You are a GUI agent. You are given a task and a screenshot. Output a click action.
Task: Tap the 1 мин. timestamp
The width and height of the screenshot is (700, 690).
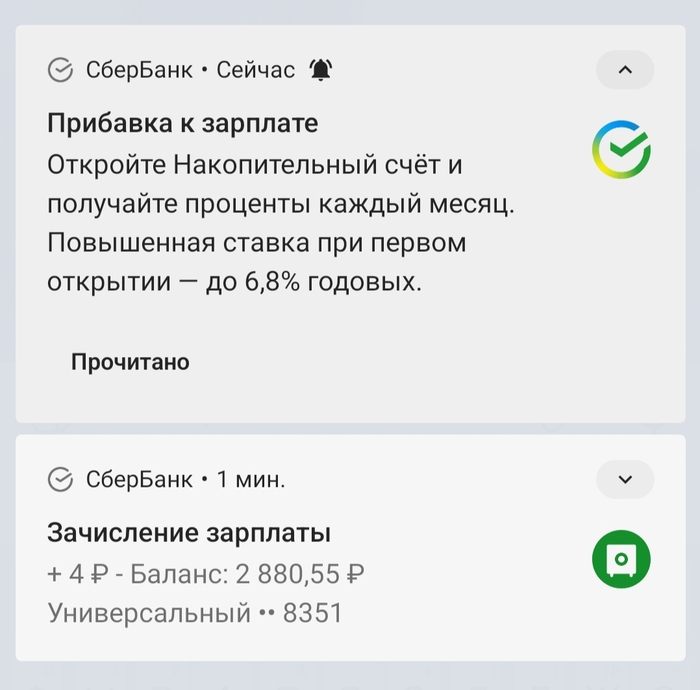coord(251,480)
